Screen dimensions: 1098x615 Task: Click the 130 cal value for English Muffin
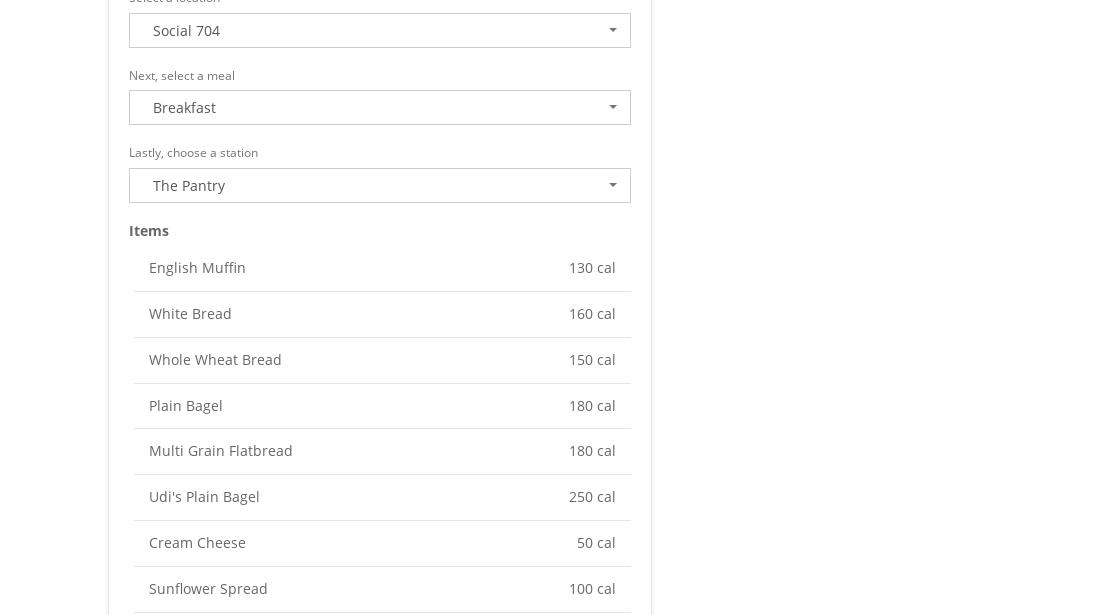592,268
